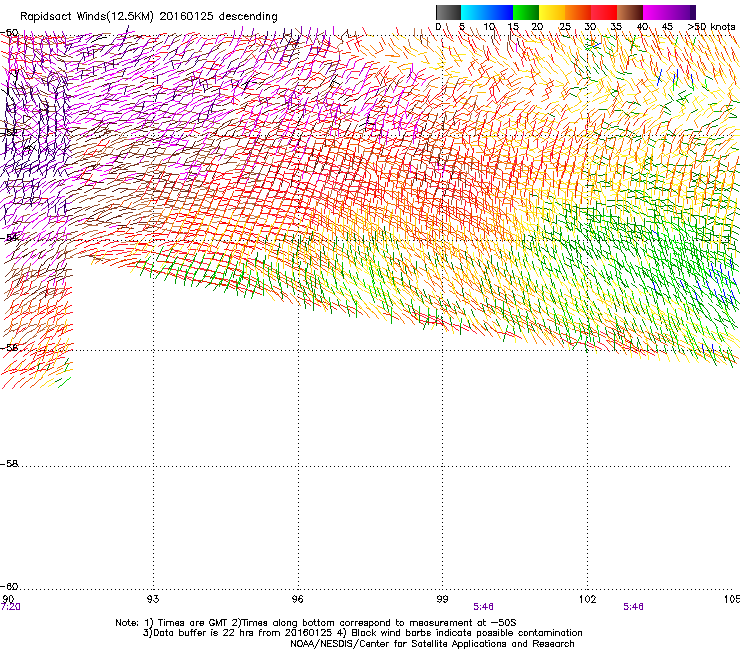Click the magenta 40-45 knots legend segment
The image size is (740, 650).
tap(656, 12)
